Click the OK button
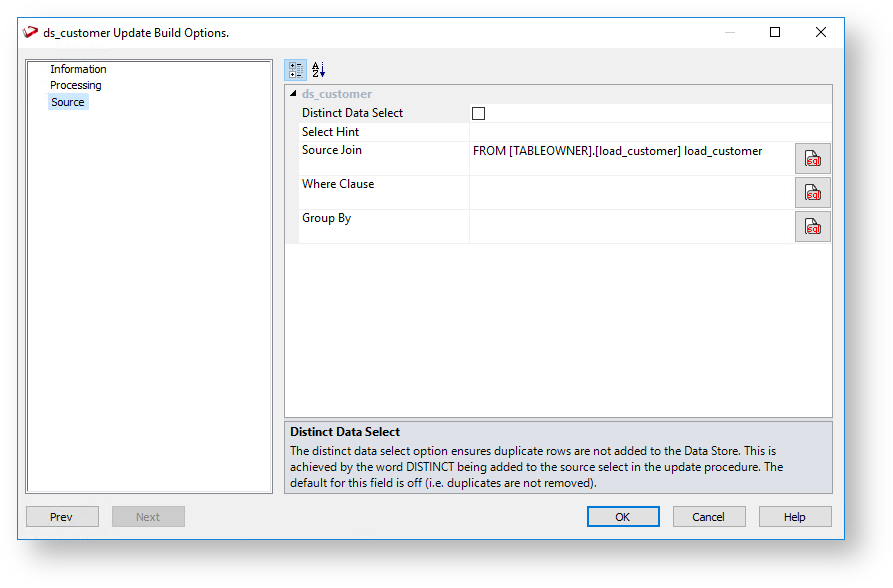Viewport: 893px width, 588px height. coord(623,517)
